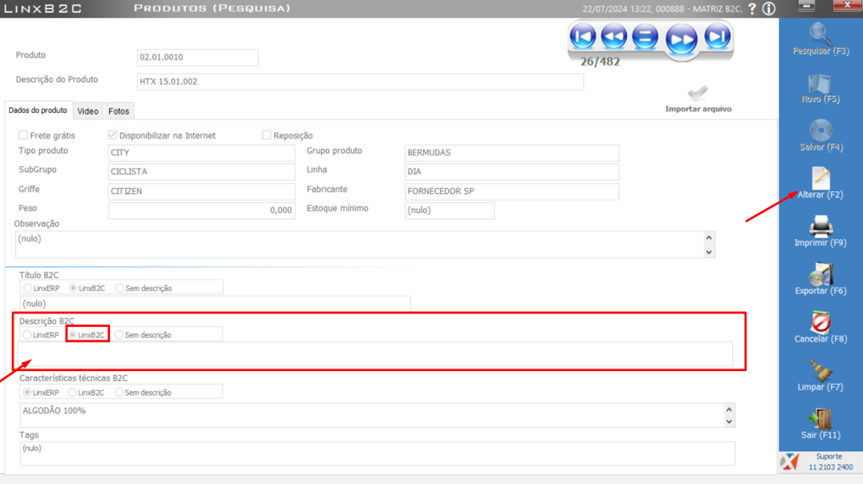Select Sem descrição under Características técnicas

click(x=119, y=393)
